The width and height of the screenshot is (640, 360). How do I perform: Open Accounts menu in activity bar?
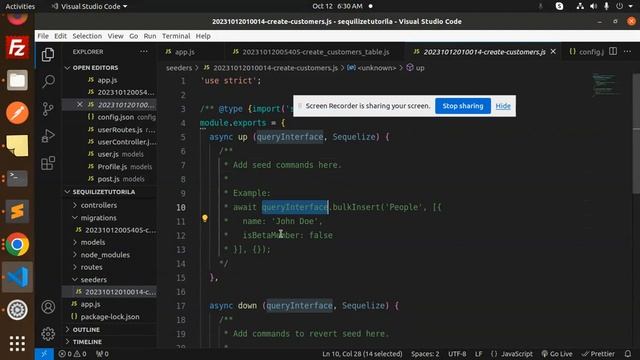click(x=48, y=307)
